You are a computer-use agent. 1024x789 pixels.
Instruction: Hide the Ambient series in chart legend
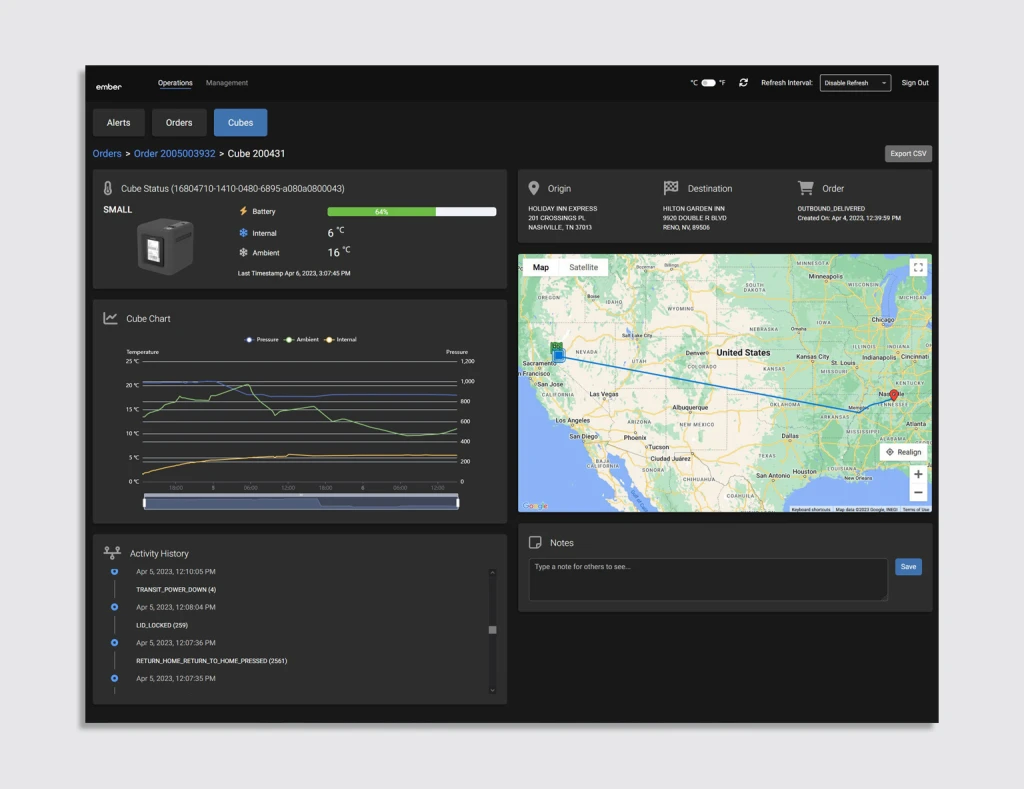tap(302, 340)
